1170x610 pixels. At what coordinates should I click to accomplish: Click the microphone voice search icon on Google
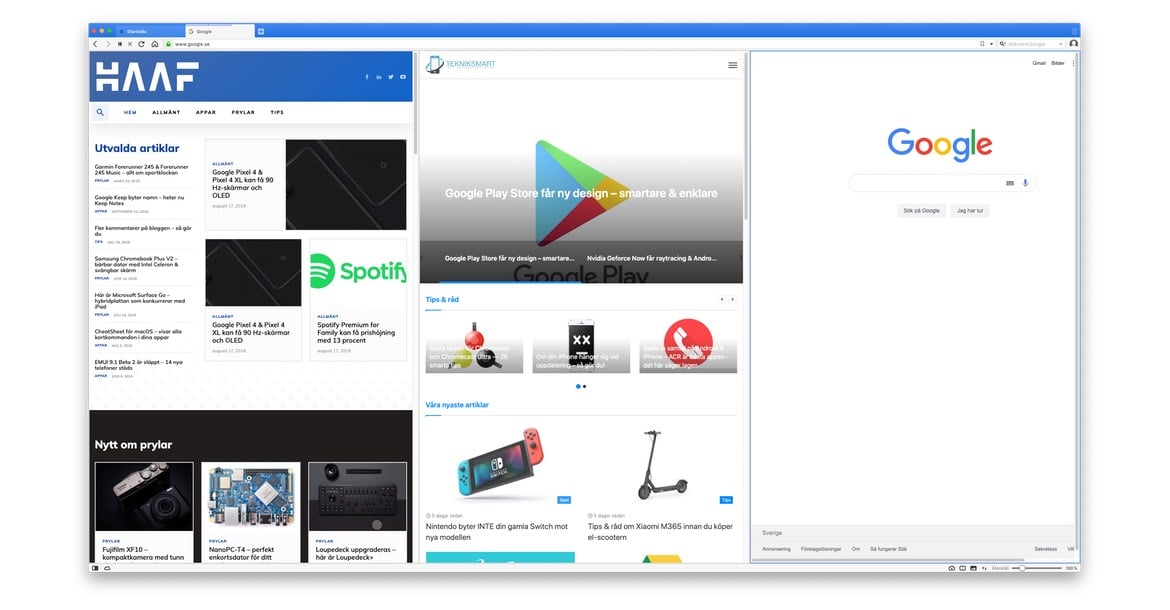1025,183
